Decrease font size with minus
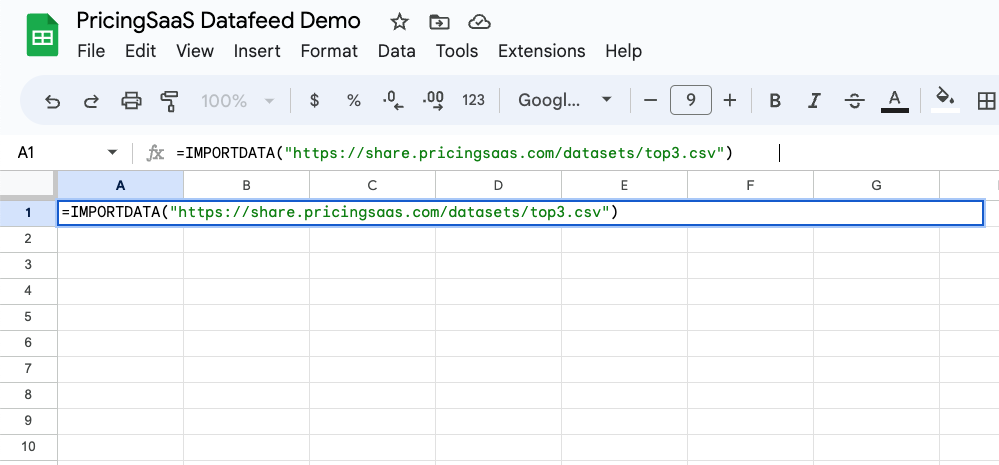 pos(650,100)
